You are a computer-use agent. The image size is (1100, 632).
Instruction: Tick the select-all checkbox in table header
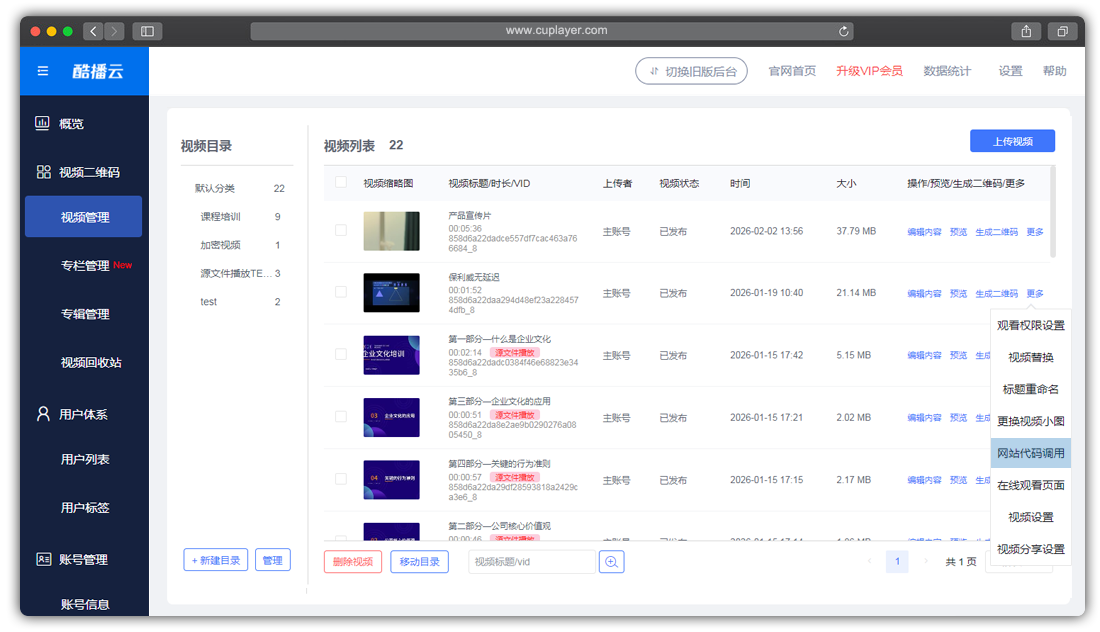tap(341, 182)
